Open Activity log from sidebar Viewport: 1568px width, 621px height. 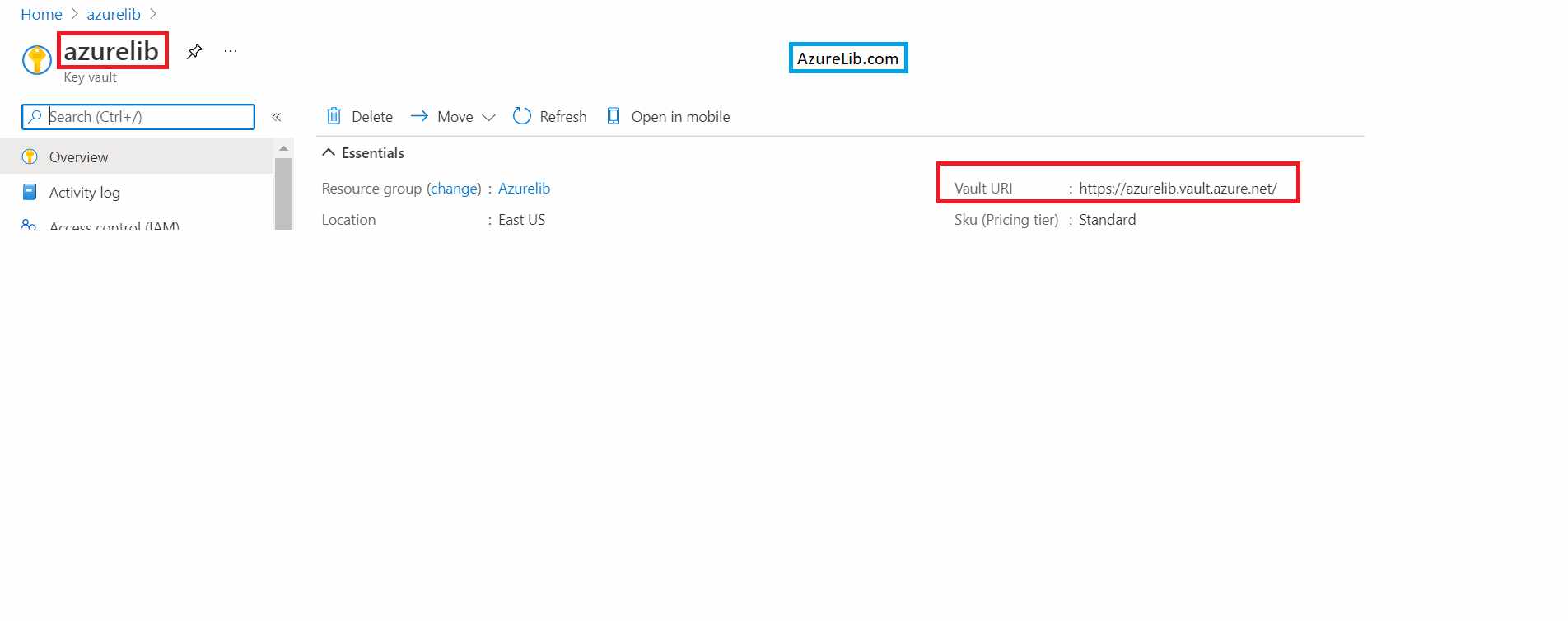84,192
